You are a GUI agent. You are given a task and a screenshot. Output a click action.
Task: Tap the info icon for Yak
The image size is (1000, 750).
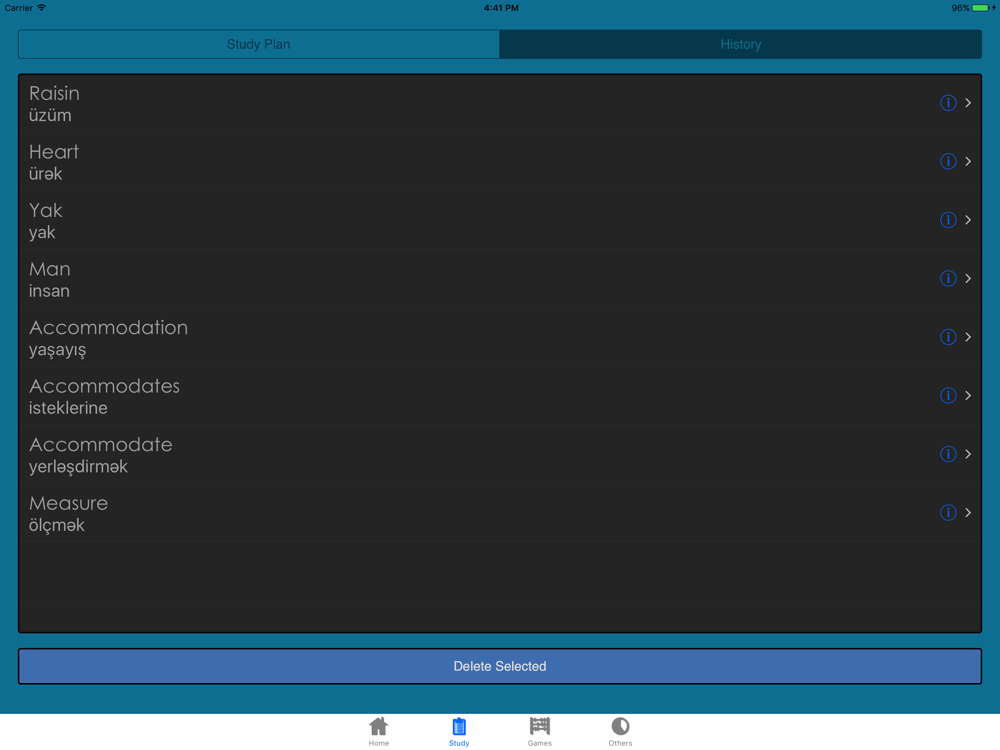pyautogui.click(x=948, y=220)
